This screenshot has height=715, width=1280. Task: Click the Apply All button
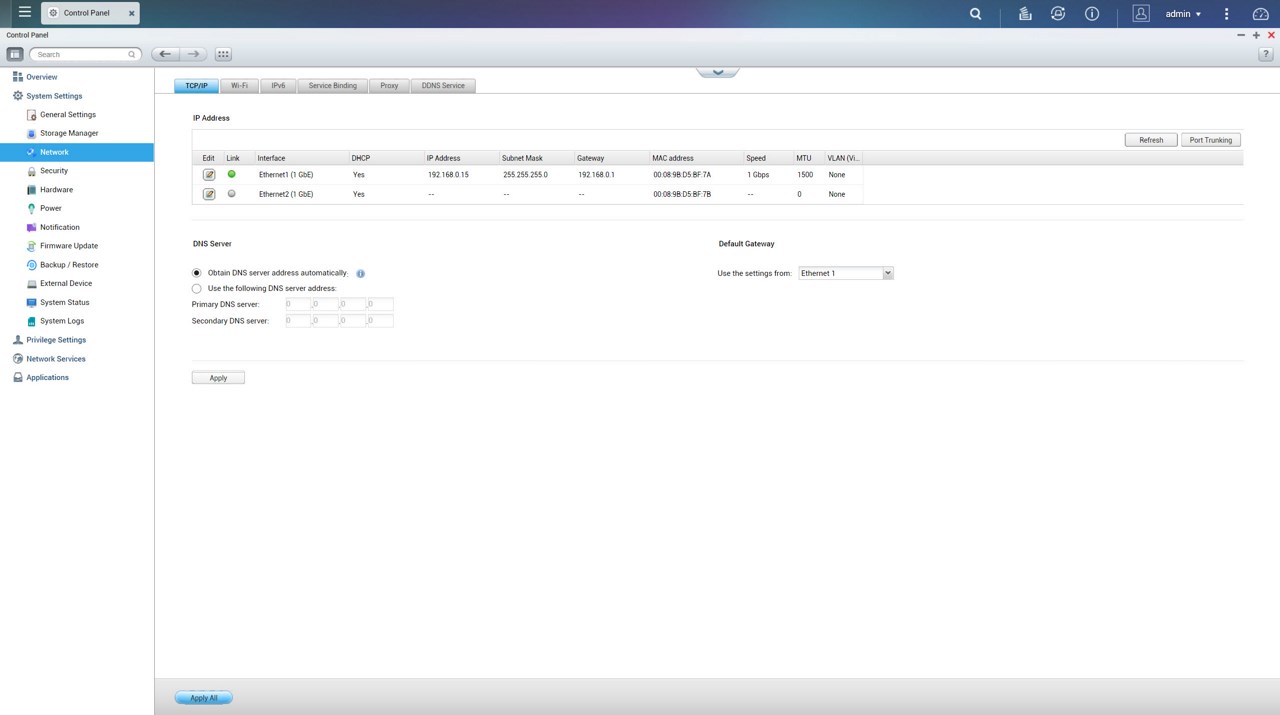click(204, 698)
